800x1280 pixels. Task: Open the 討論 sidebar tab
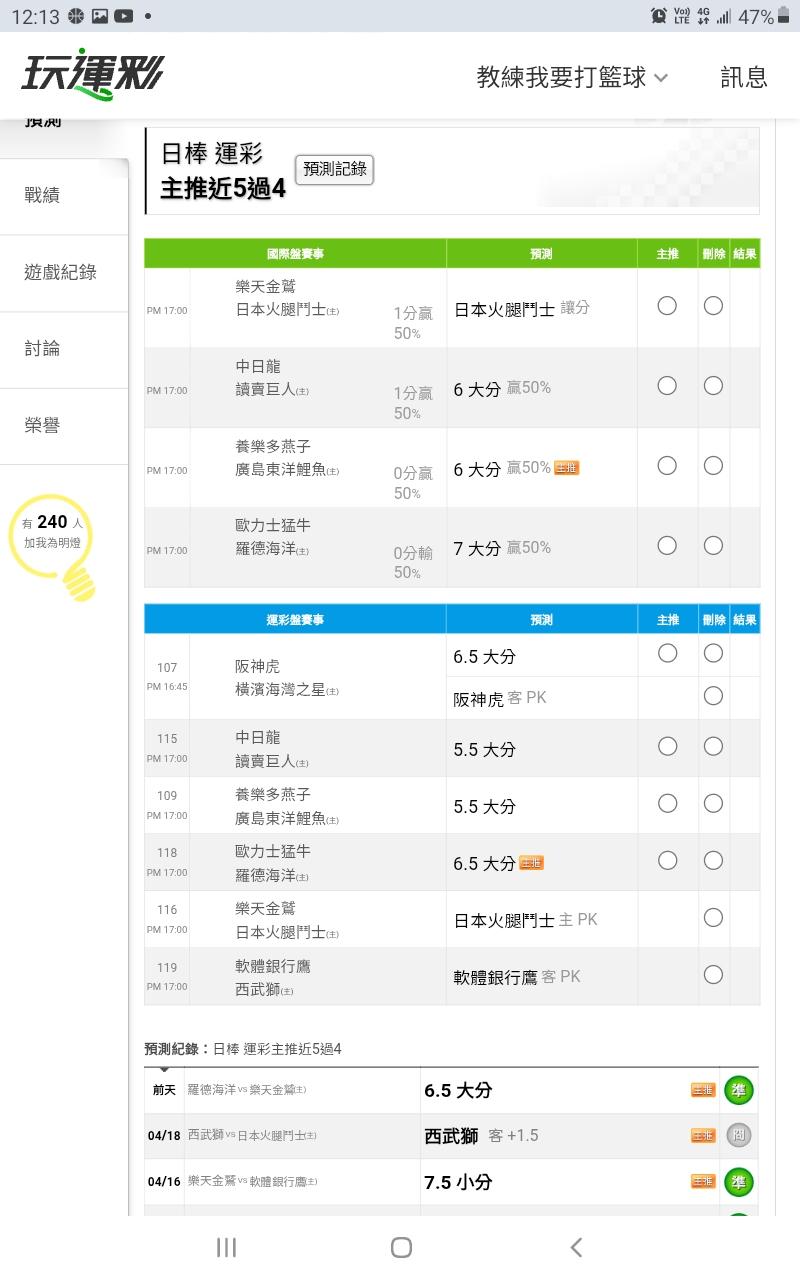pyautogui.click(x=42, y=348)
